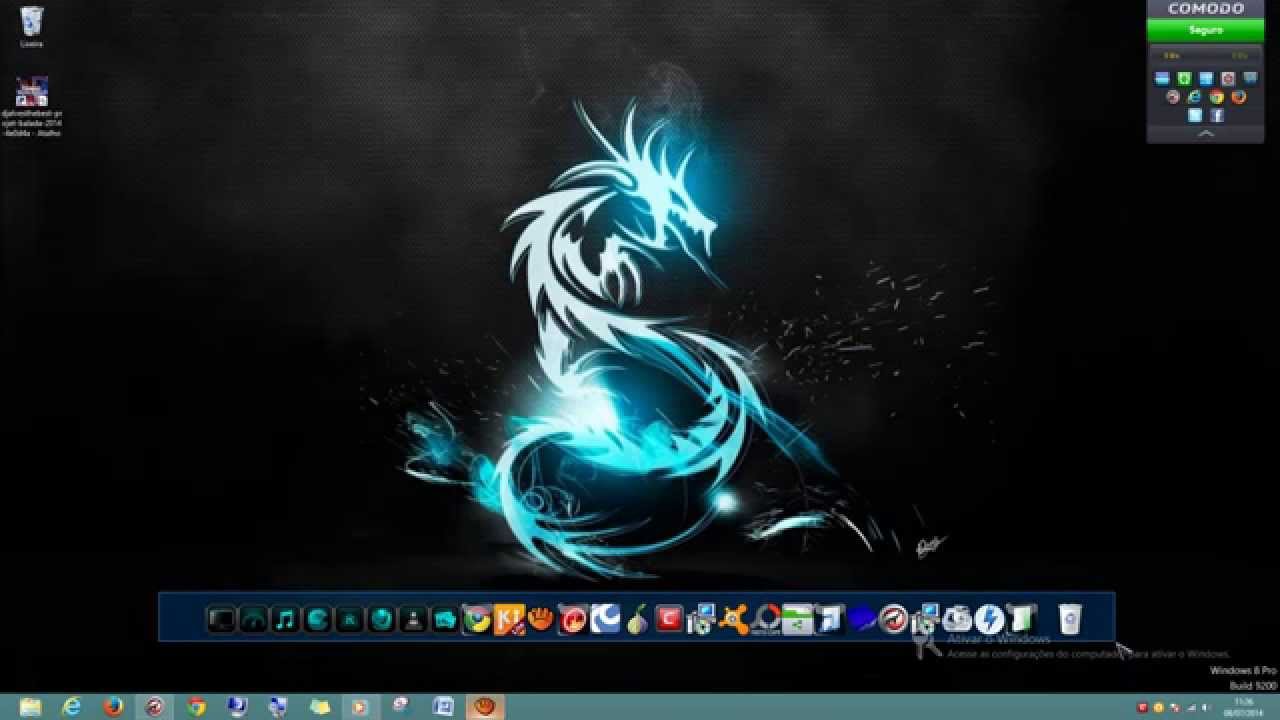
Task: Open the blue lightning bolt icon in dock
Action: tap(989, 620)
